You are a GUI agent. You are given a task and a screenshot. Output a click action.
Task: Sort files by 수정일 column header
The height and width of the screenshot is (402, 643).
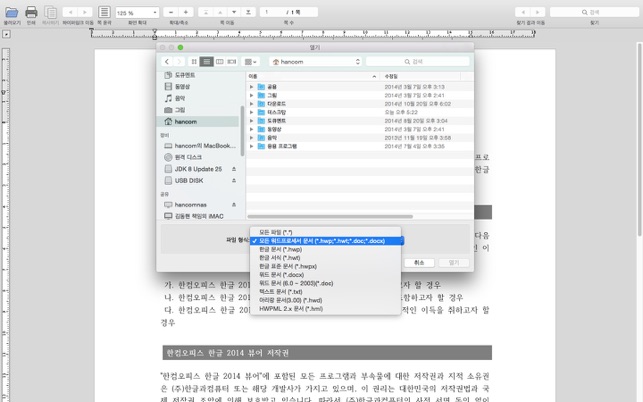tap(392, 76)
